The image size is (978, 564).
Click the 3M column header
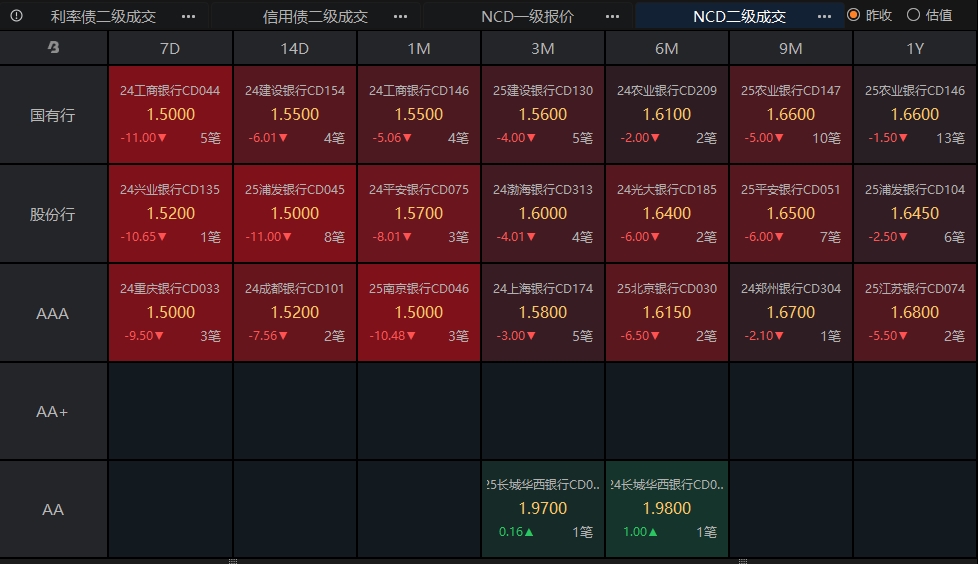click(543, 48)
